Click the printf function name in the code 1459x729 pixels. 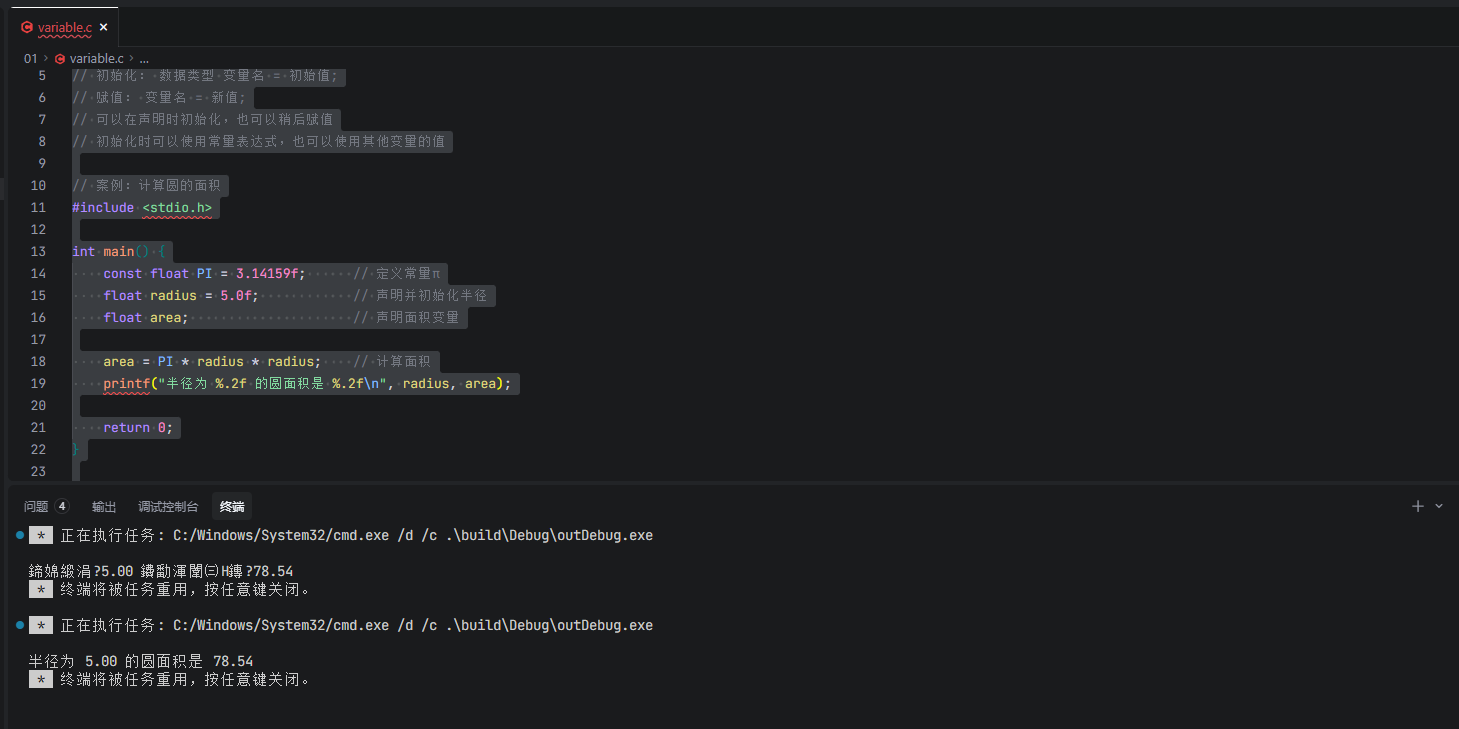click(126, 383)
